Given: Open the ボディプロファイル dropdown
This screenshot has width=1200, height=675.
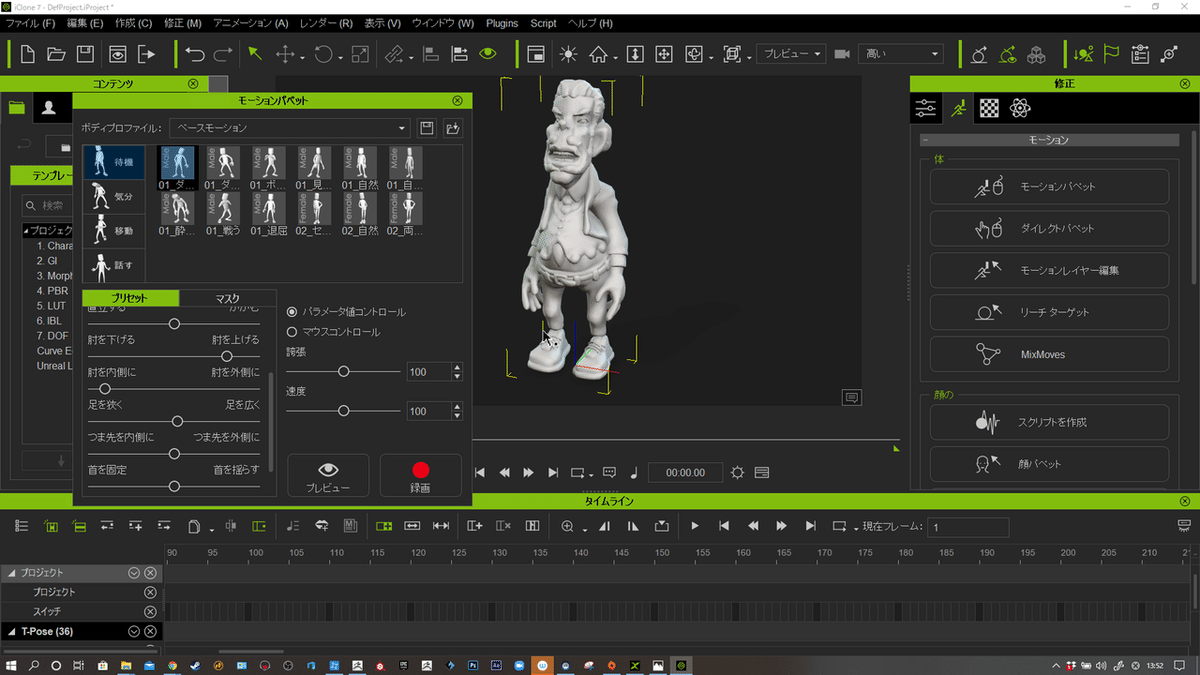Looking at the screenshot, I should coord(289,128).
